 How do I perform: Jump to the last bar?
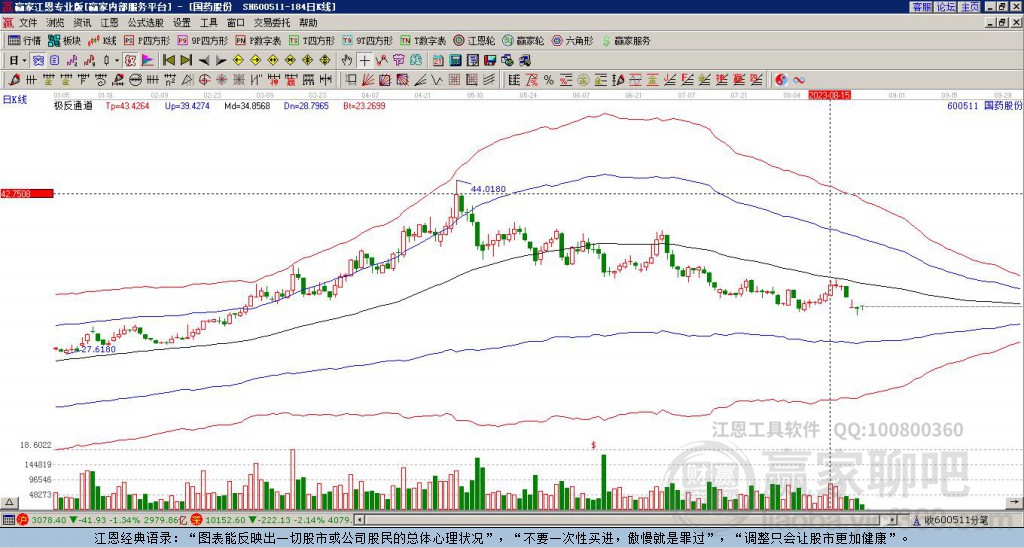(186, 61)
